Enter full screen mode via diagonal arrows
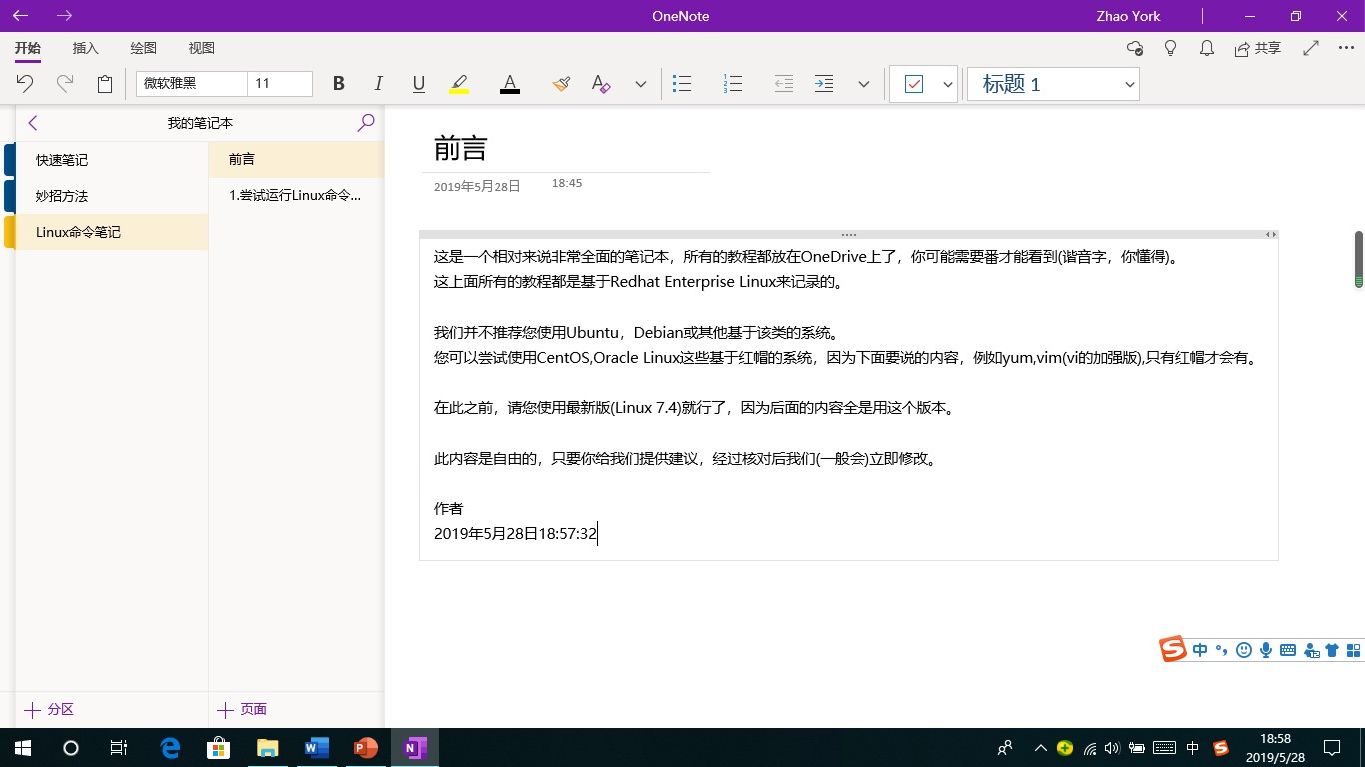The image size is (1365, 767). pos(1311,48)
